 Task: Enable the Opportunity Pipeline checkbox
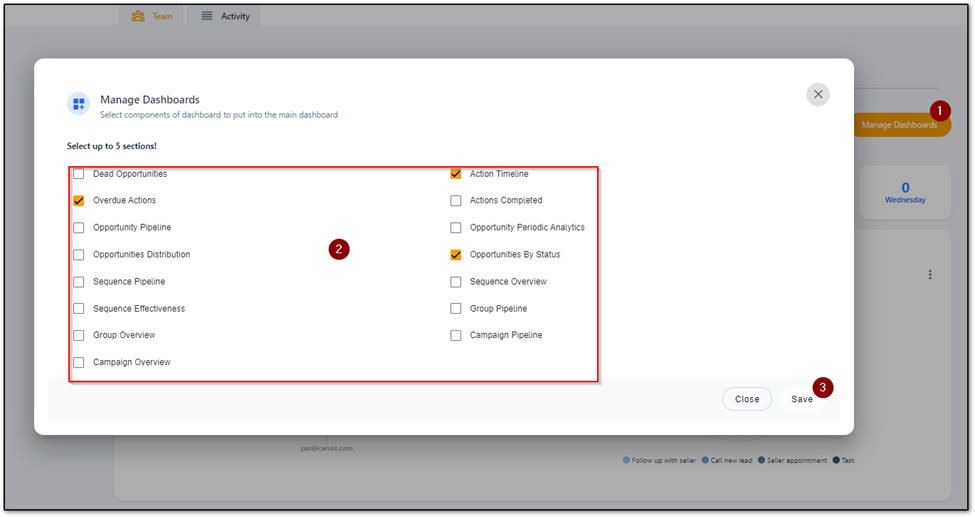pyautogui.click(x=78, y=228)
